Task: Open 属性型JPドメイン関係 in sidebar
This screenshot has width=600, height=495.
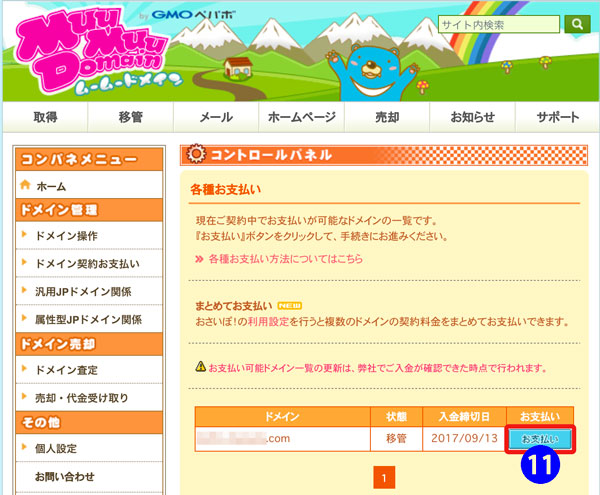Action: [88, 319]
